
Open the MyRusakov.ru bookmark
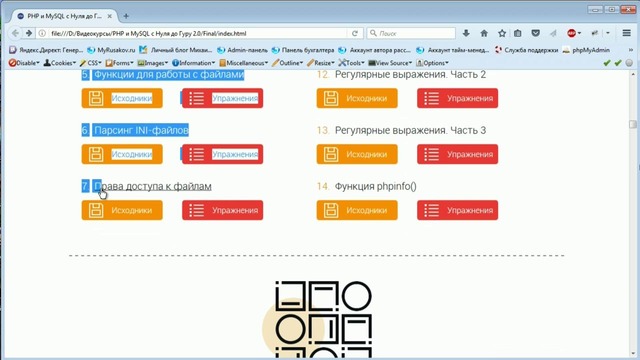point(111,50)
